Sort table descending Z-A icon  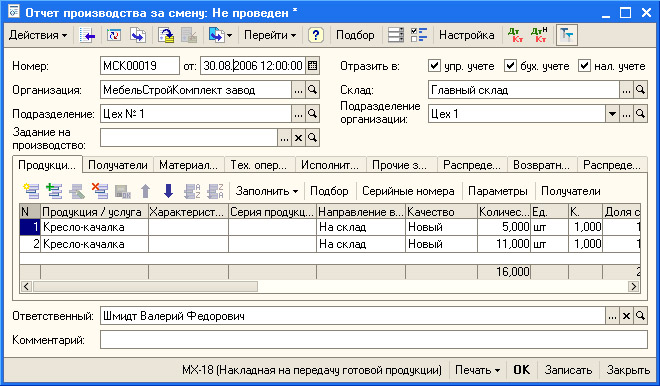pos(215,191)
